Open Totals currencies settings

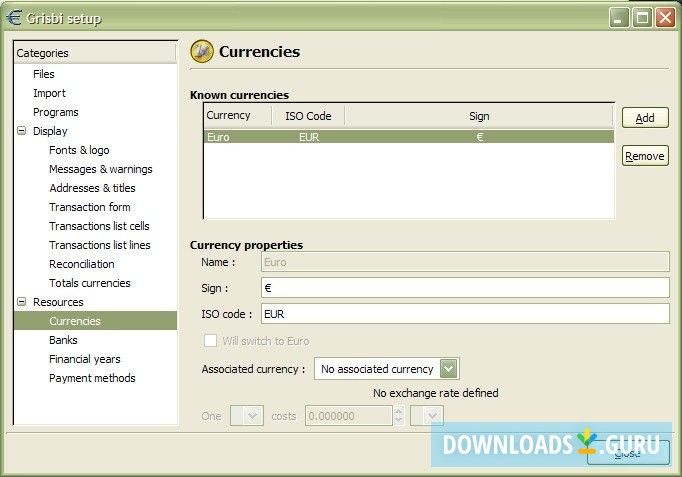[90, 283]
